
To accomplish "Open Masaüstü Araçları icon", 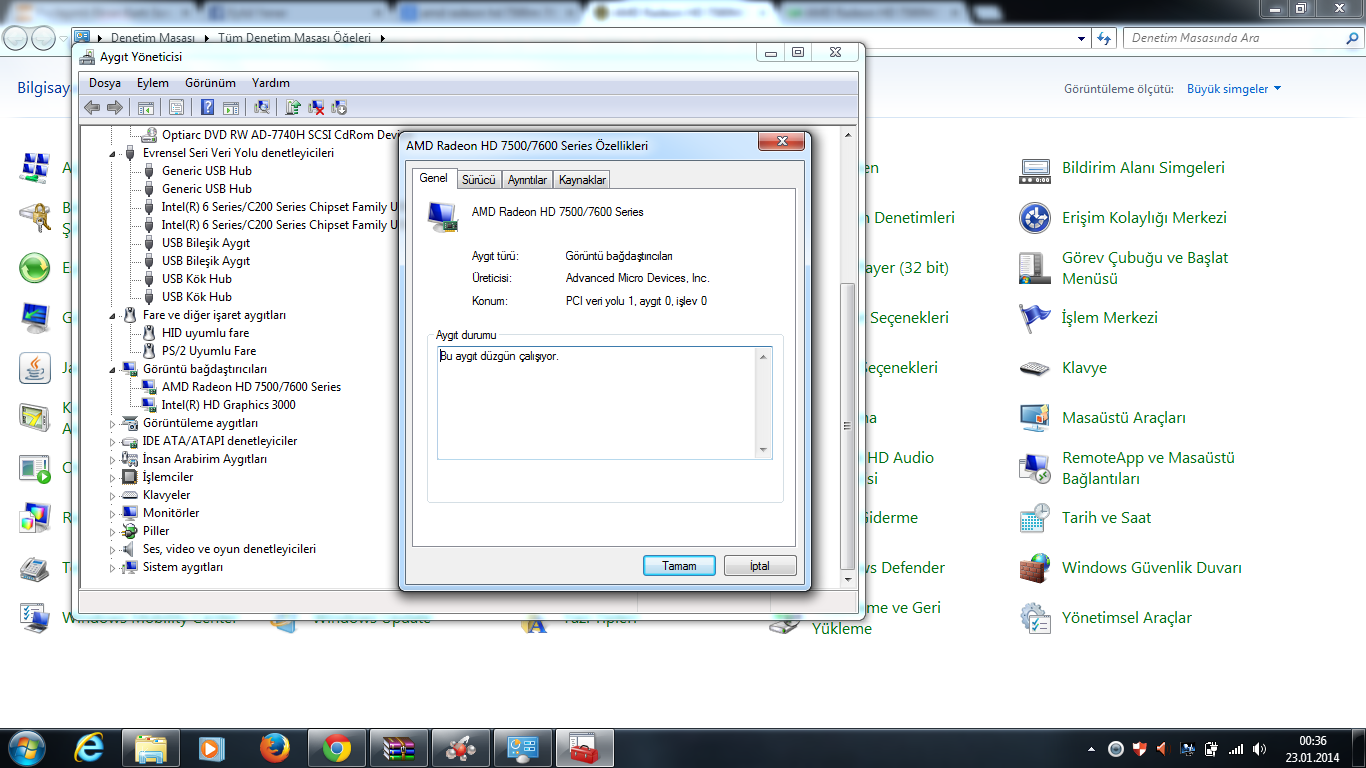I will pos(1035,418).
